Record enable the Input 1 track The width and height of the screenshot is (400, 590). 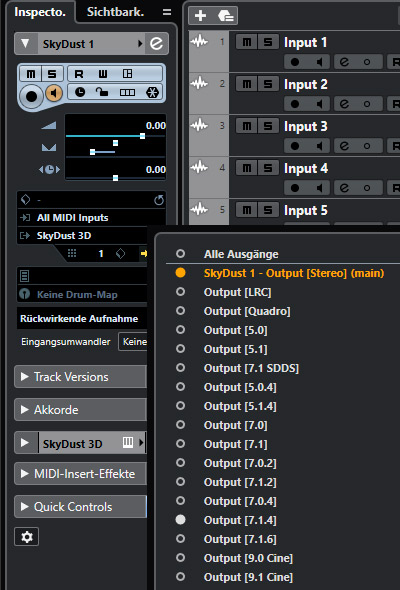pos(295,62)
